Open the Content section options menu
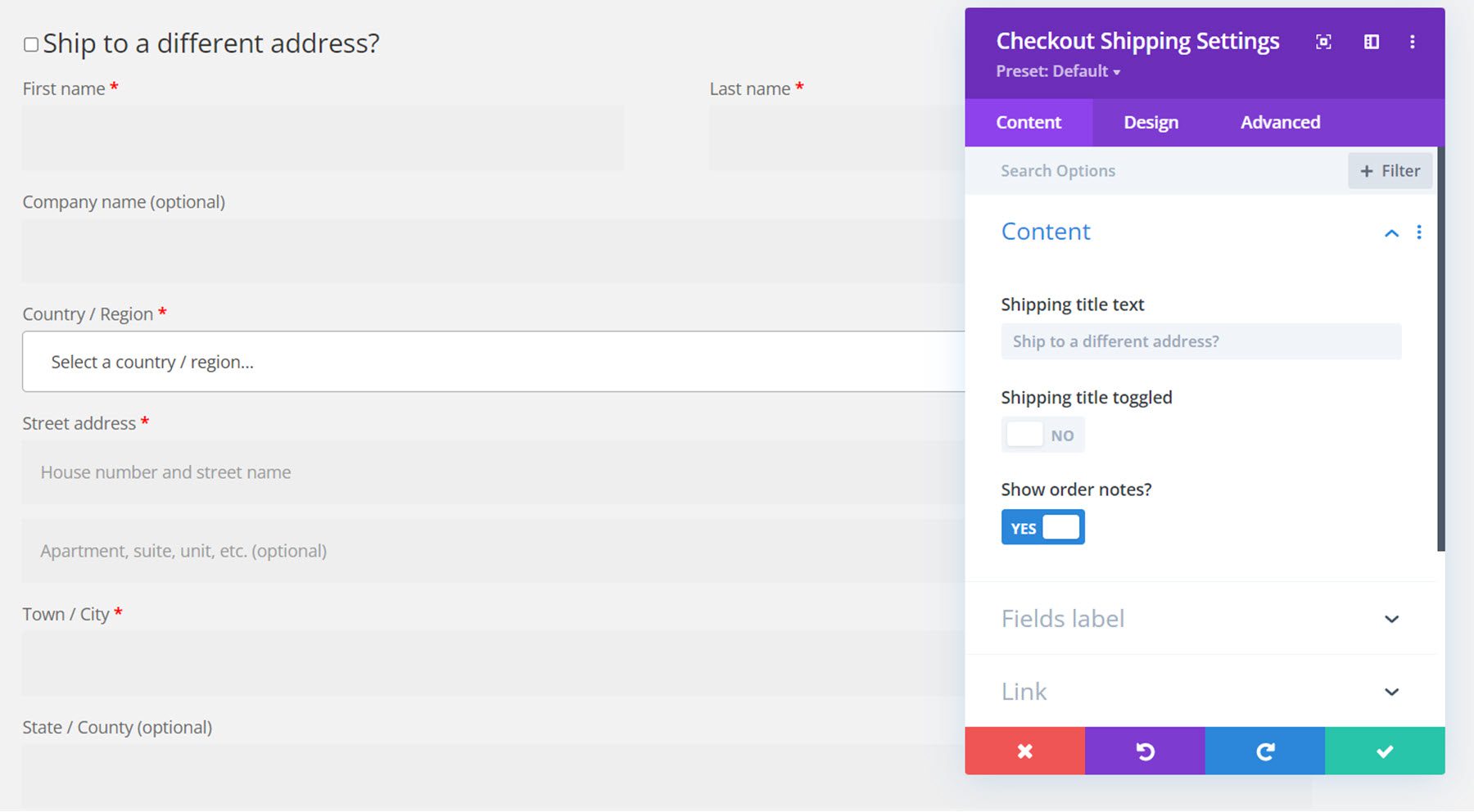Image resolution: width=1474 pixels, height=812 pixels. coord(1419,232)
